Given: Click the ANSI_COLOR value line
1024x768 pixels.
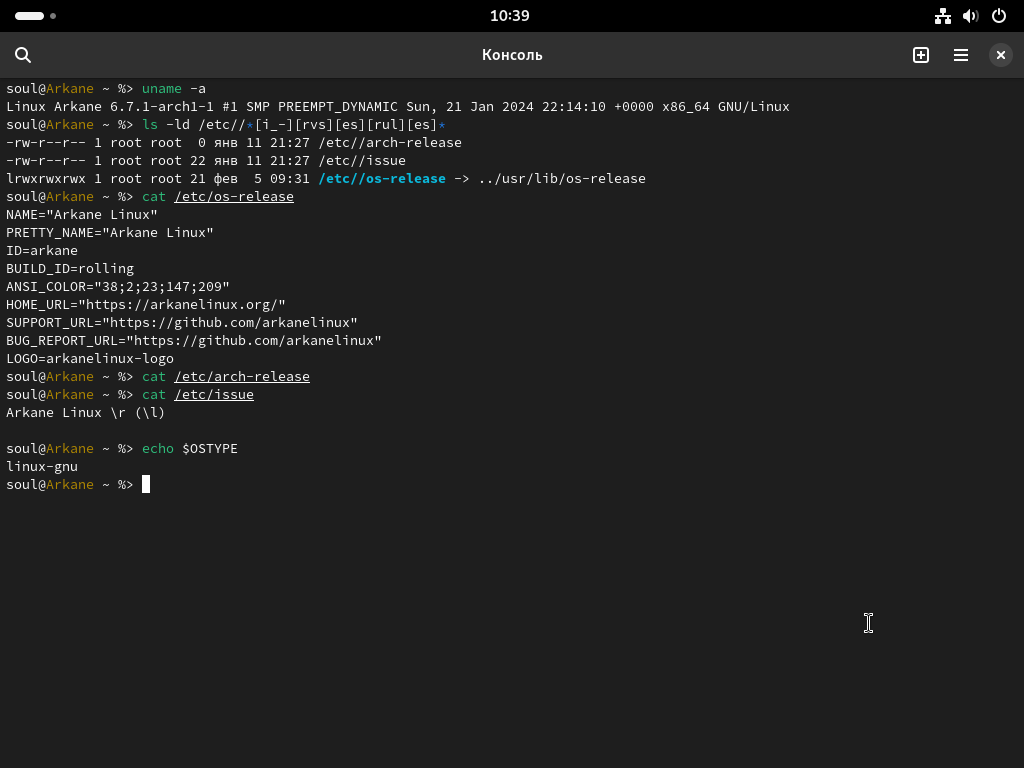Looking at the screenshot, I should tap(118, 287).
